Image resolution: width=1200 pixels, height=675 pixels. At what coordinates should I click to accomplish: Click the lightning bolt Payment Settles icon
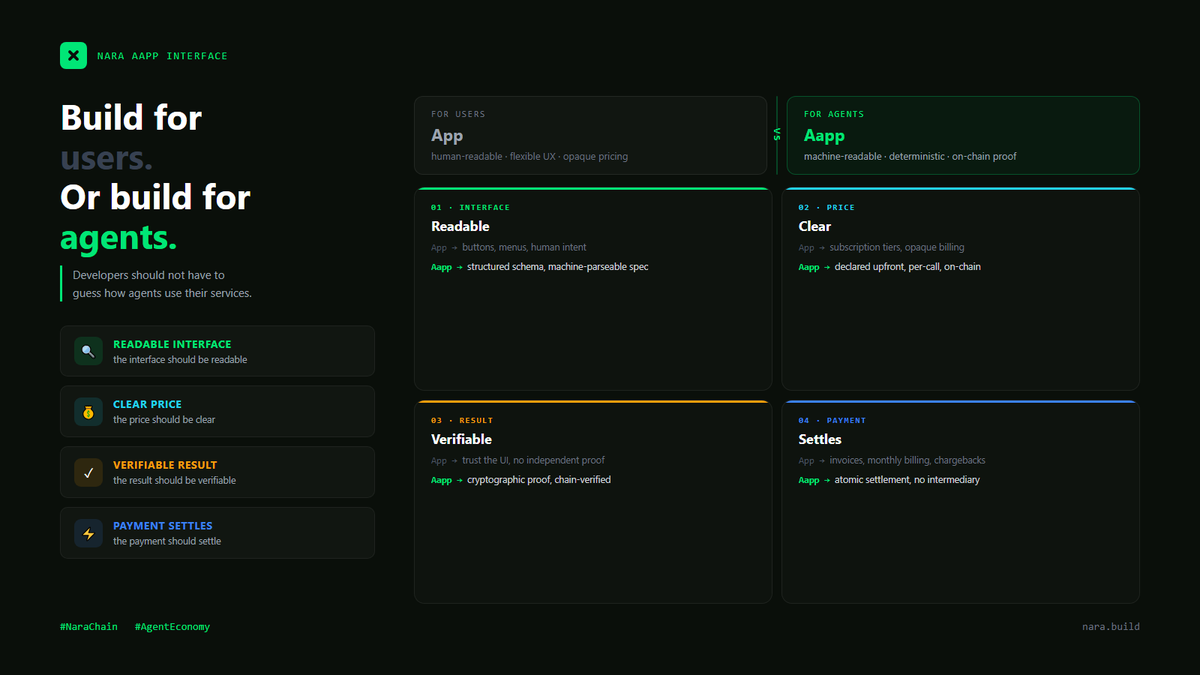point(88,534)
